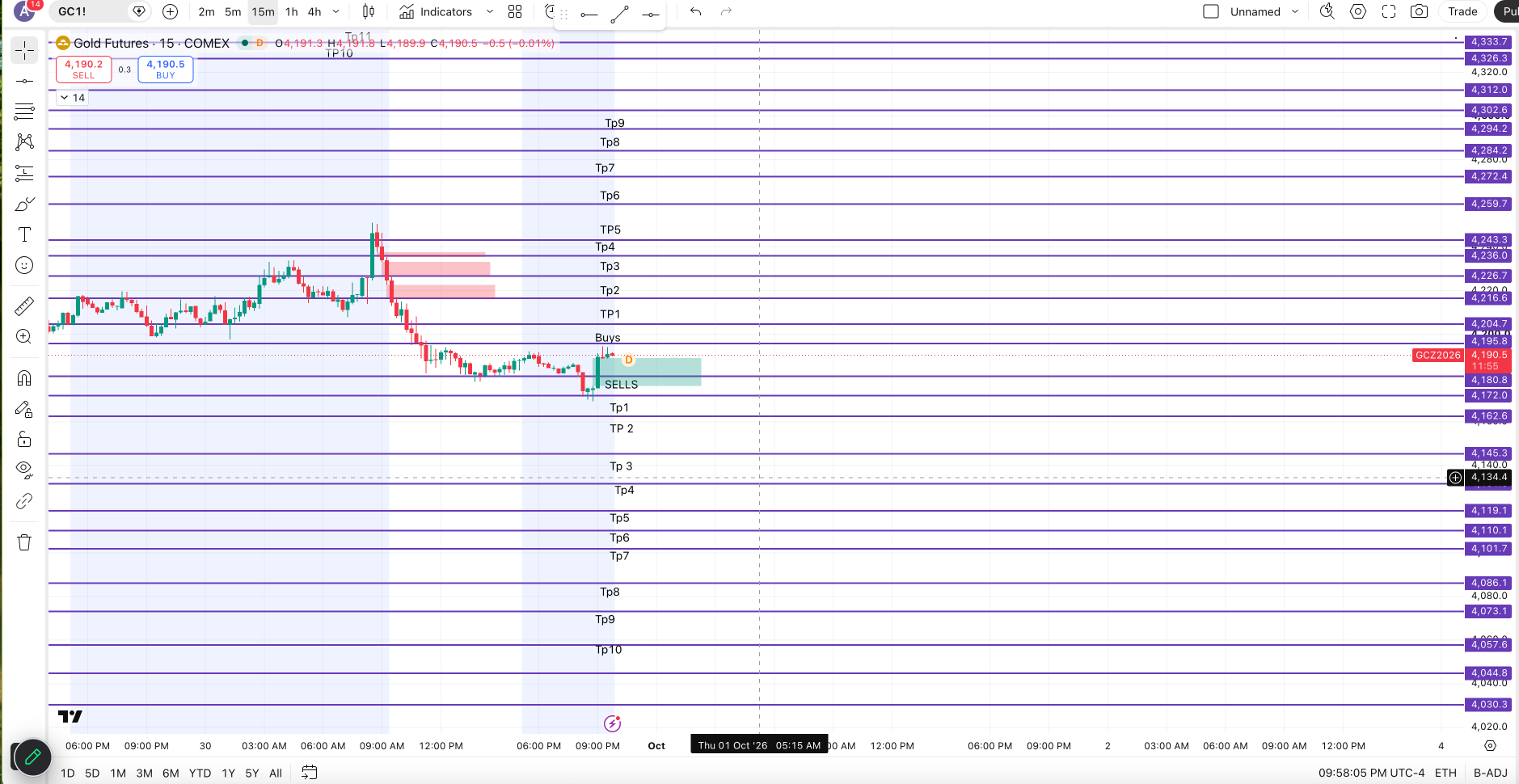Screen dimensions: 1519x784
Task: Select the forecasting and measurement tool
Action: tap(25, 173)
